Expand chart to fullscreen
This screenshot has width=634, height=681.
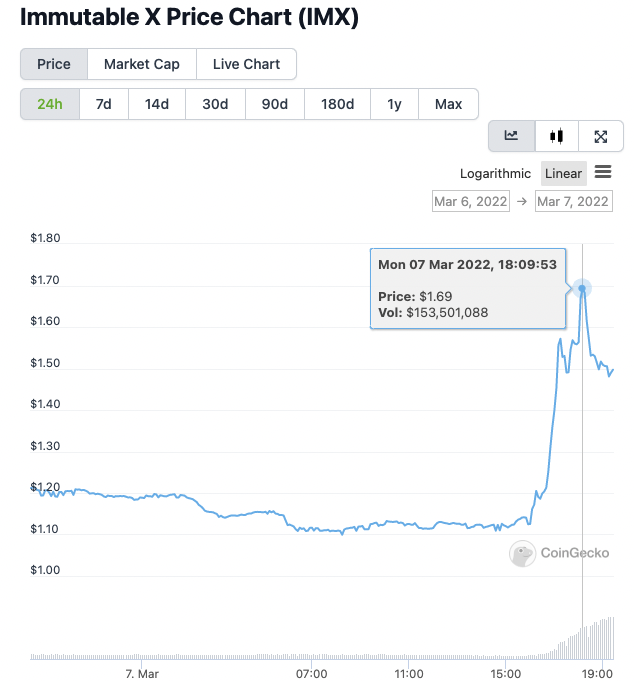pos(600,136)
